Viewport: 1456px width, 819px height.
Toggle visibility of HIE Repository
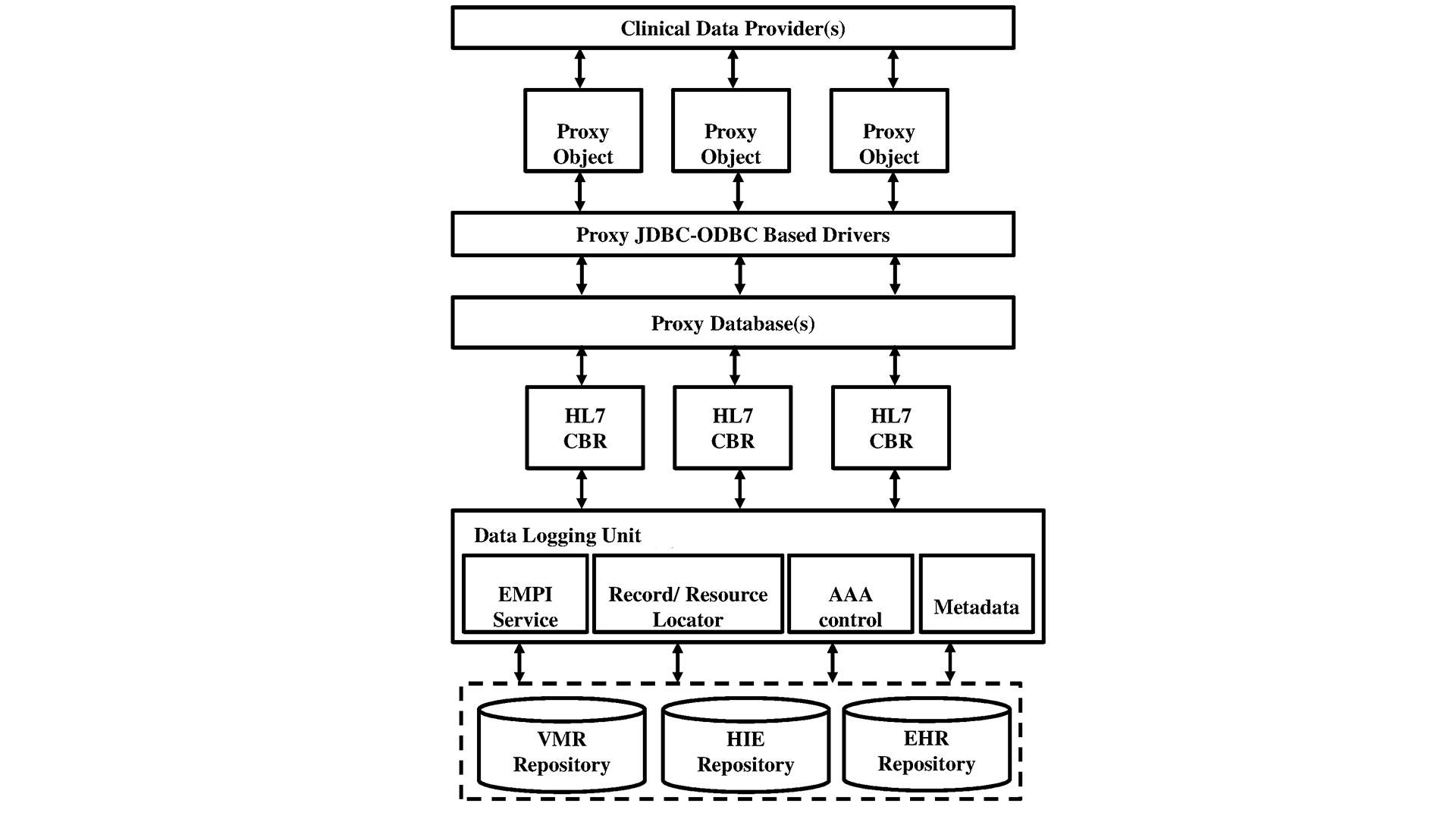coord(728,752)
